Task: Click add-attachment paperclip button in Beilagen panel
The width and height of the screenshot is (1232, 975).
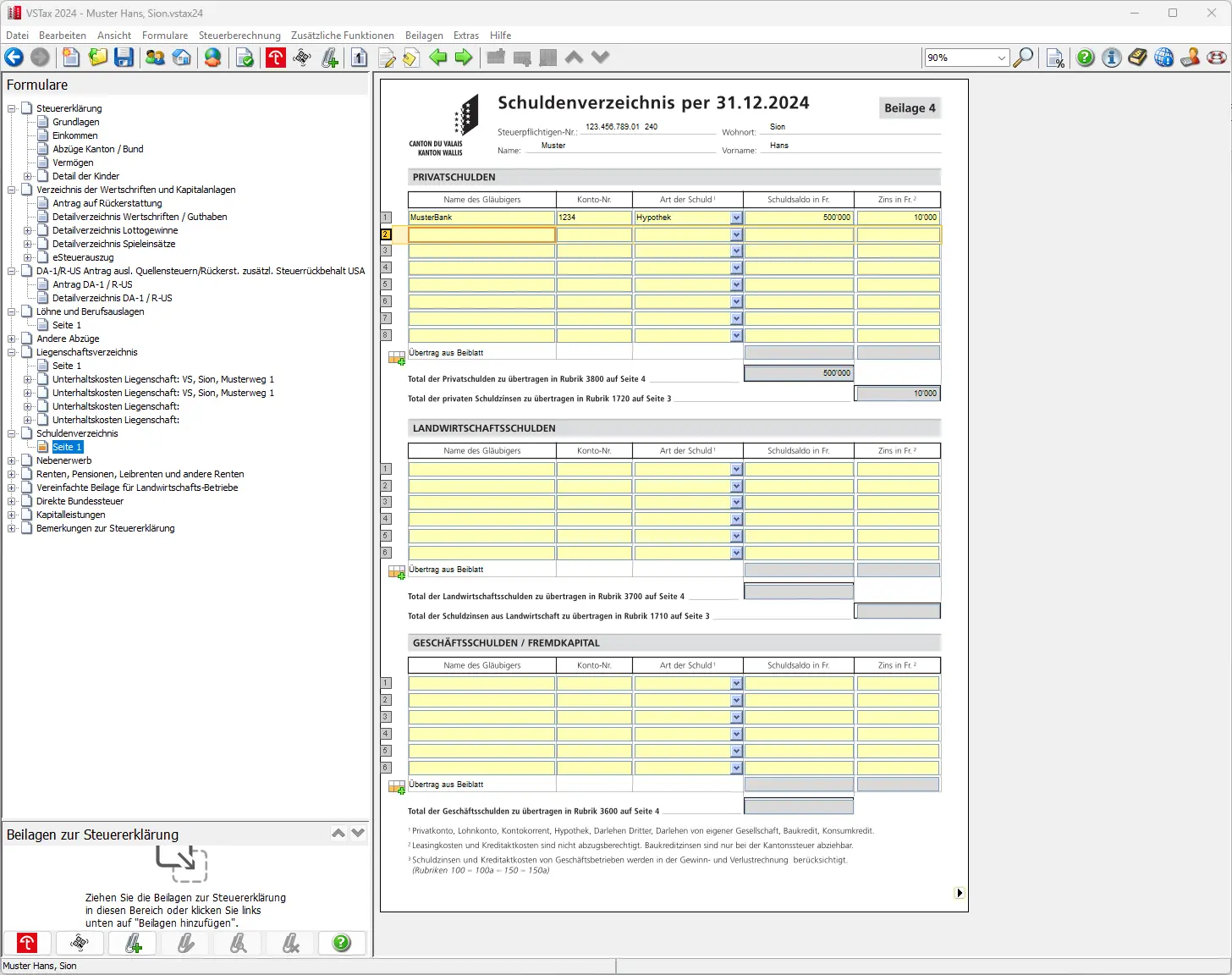Action: tap(133, 943)
